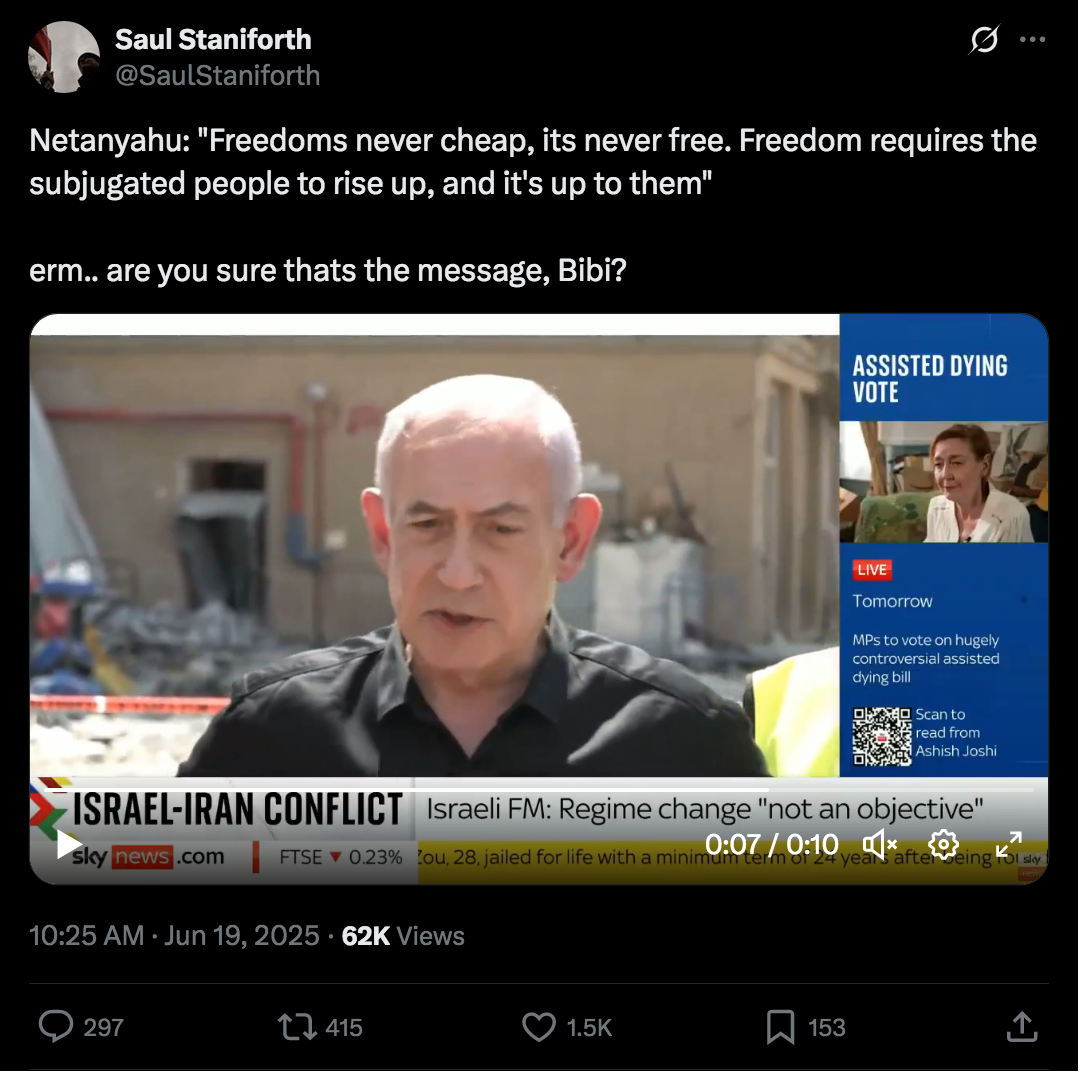The image size is (1088, 1080).
Task: Click the 1.5K likes count
Action: (589, 1027)
